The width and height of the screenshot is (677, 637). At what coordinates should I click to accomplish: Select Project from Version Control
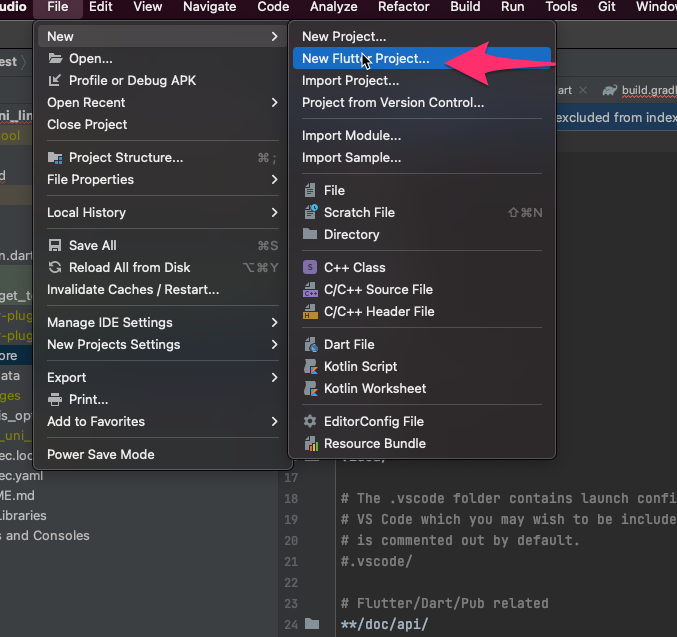(392, 102)
